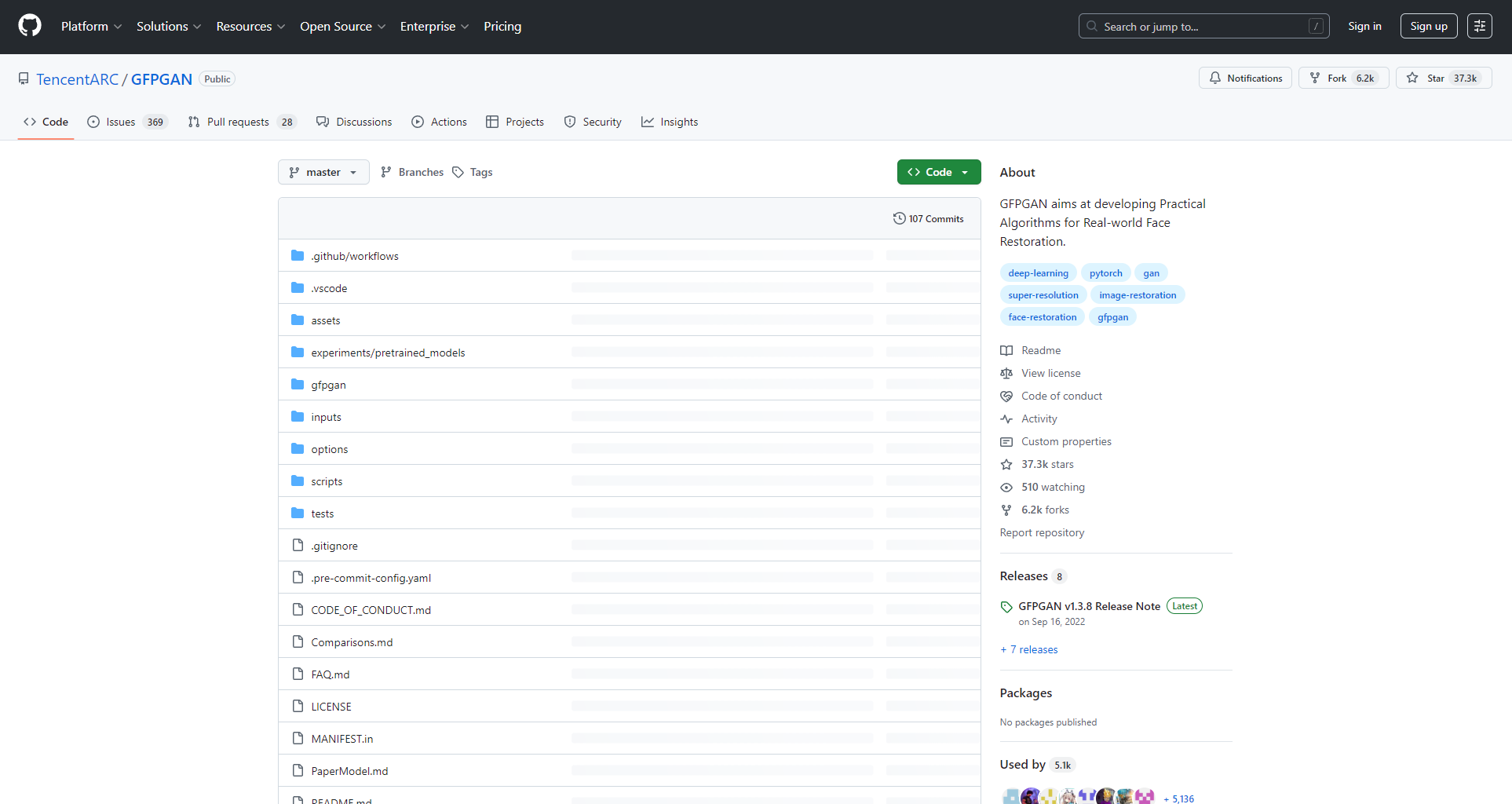Click the Sign up button
1512x804 pixels.
click(x=1428, y=27)
